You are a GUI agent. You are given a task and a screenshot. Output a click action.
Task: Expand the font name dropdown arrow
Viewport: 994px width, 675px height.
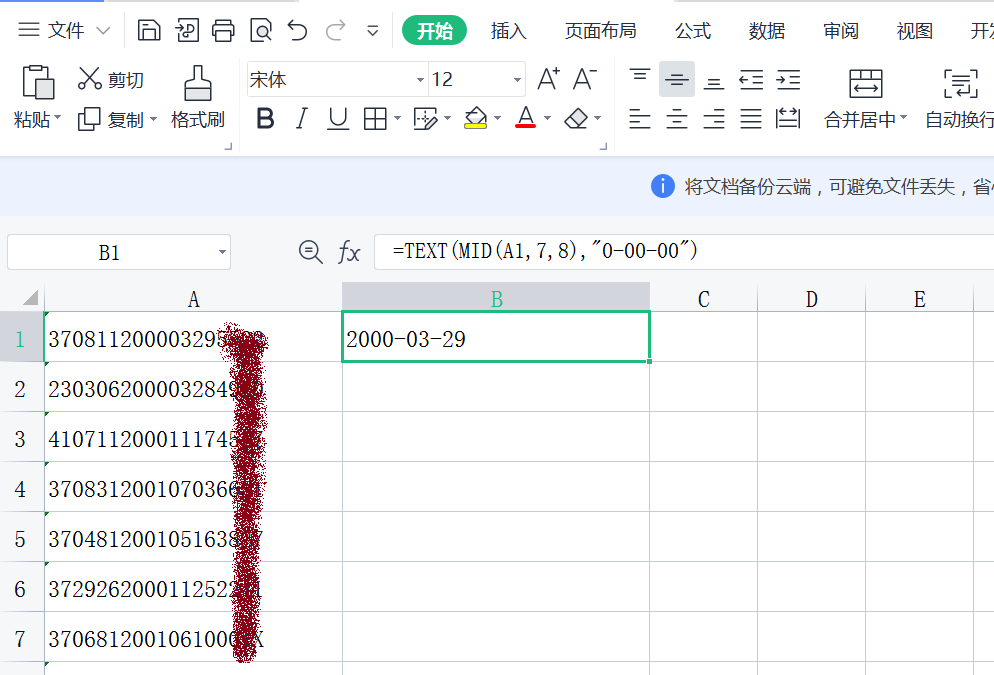pos(420,80)
